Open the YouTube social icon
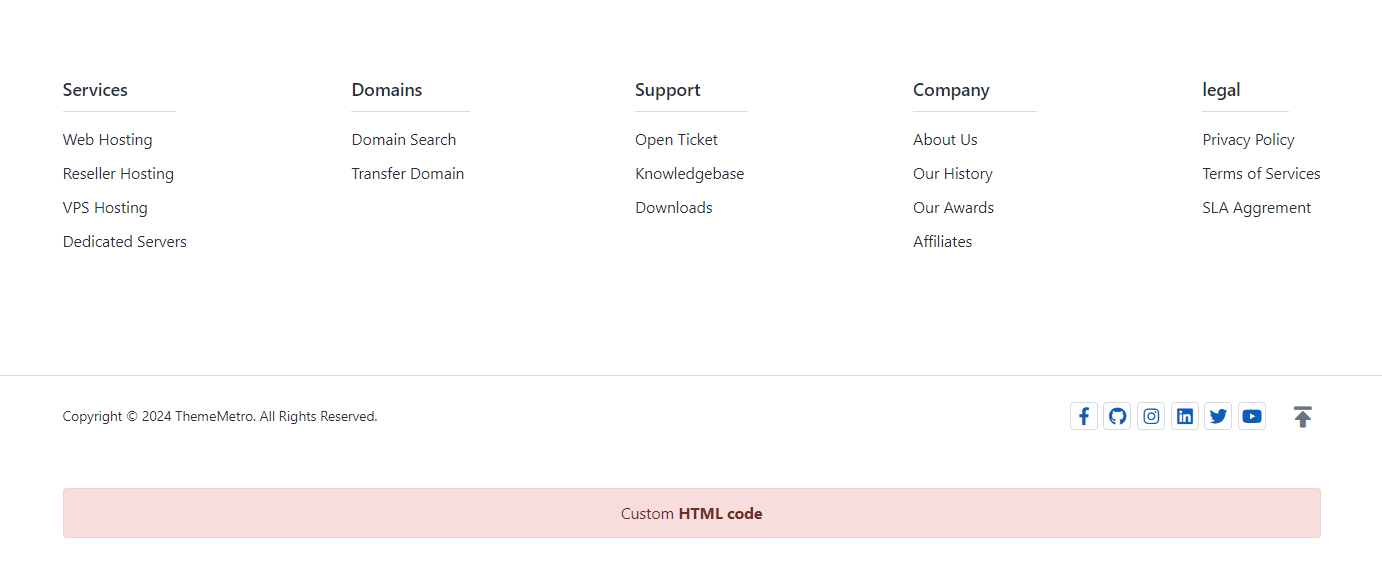Screen dimensions: 1382x570 [1252, 416]
